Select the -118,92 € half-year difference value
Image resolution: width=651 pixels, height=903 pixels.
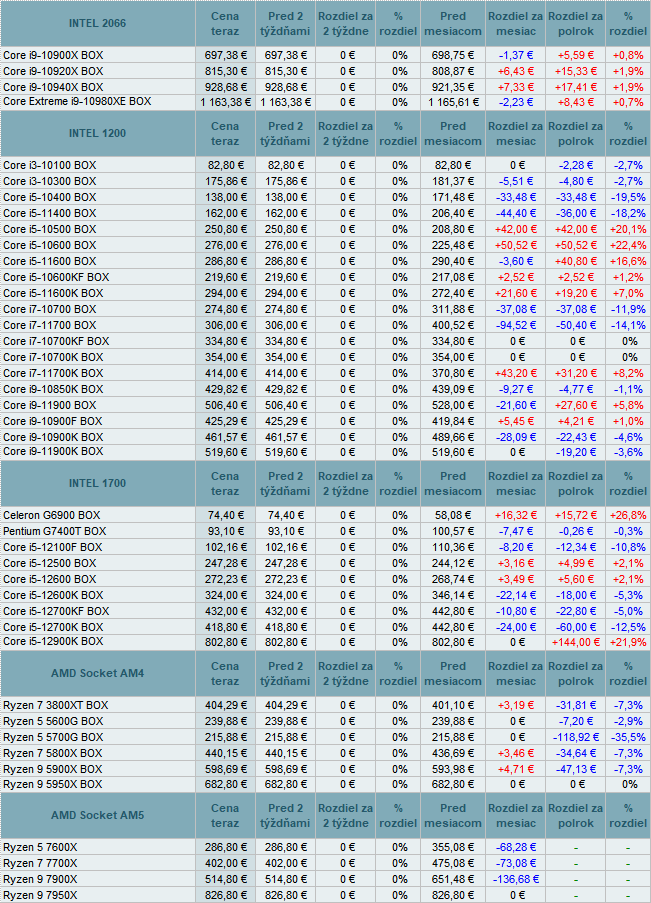tap(576, 738)
